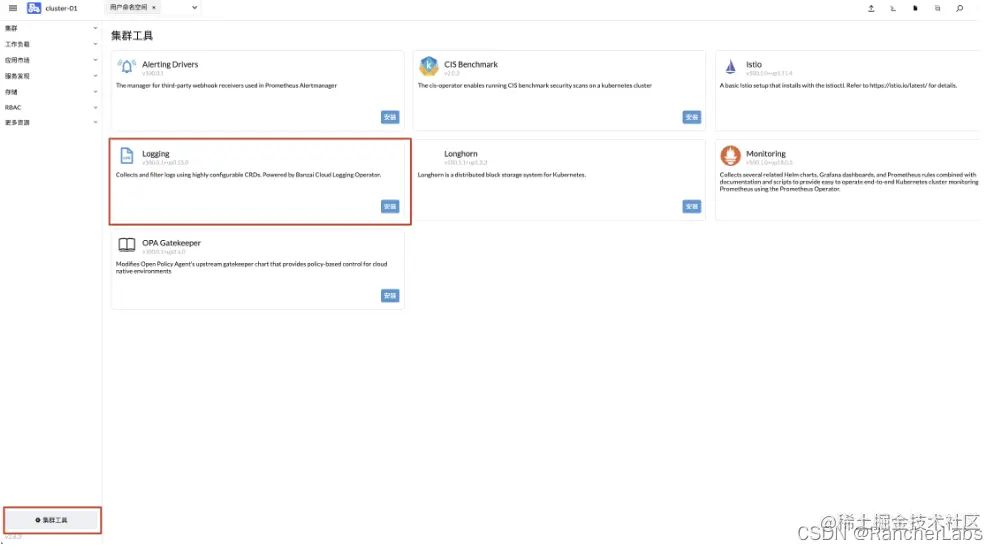
Task: Expand the 更多资源 sidebar section chevron
Action: (x=95, y=122)
